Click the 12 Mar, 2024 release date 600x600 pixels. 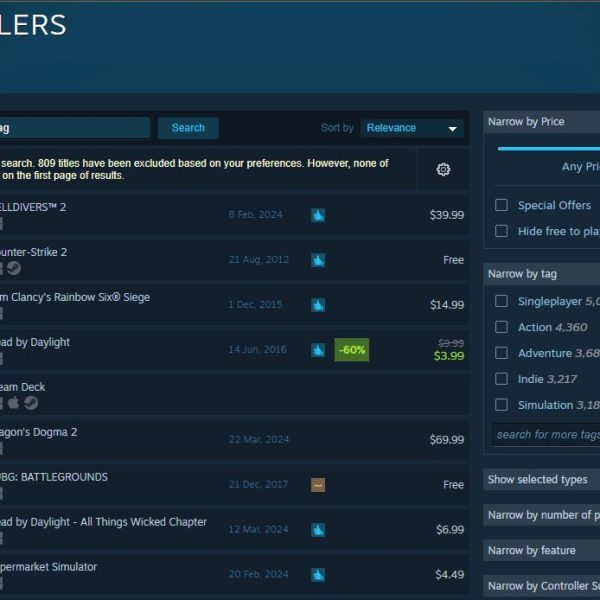pyautogui.click(x=258, y=530)
